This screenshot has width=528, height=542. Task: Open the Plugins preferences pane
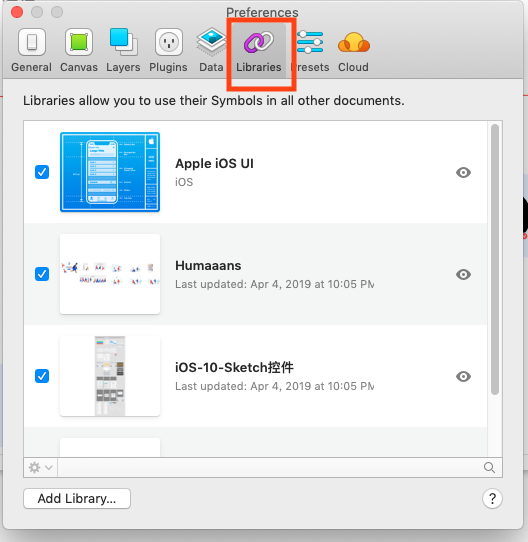point(168,50)
